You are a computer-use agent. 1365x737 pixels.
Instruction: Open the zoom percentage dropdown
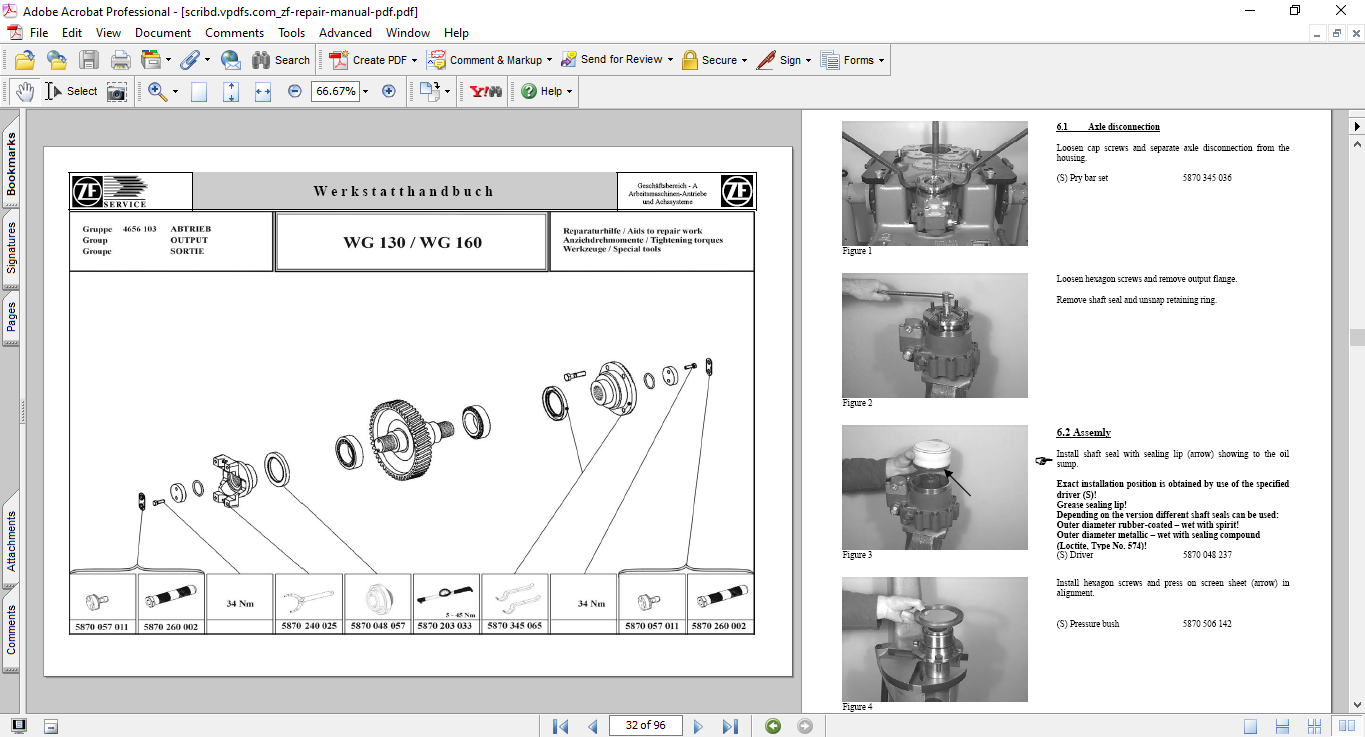click(365, 91)
